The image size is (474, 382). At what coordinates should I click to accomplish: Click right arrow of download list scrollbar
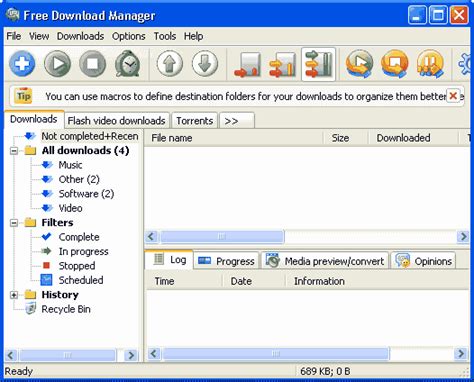(463, 237)
